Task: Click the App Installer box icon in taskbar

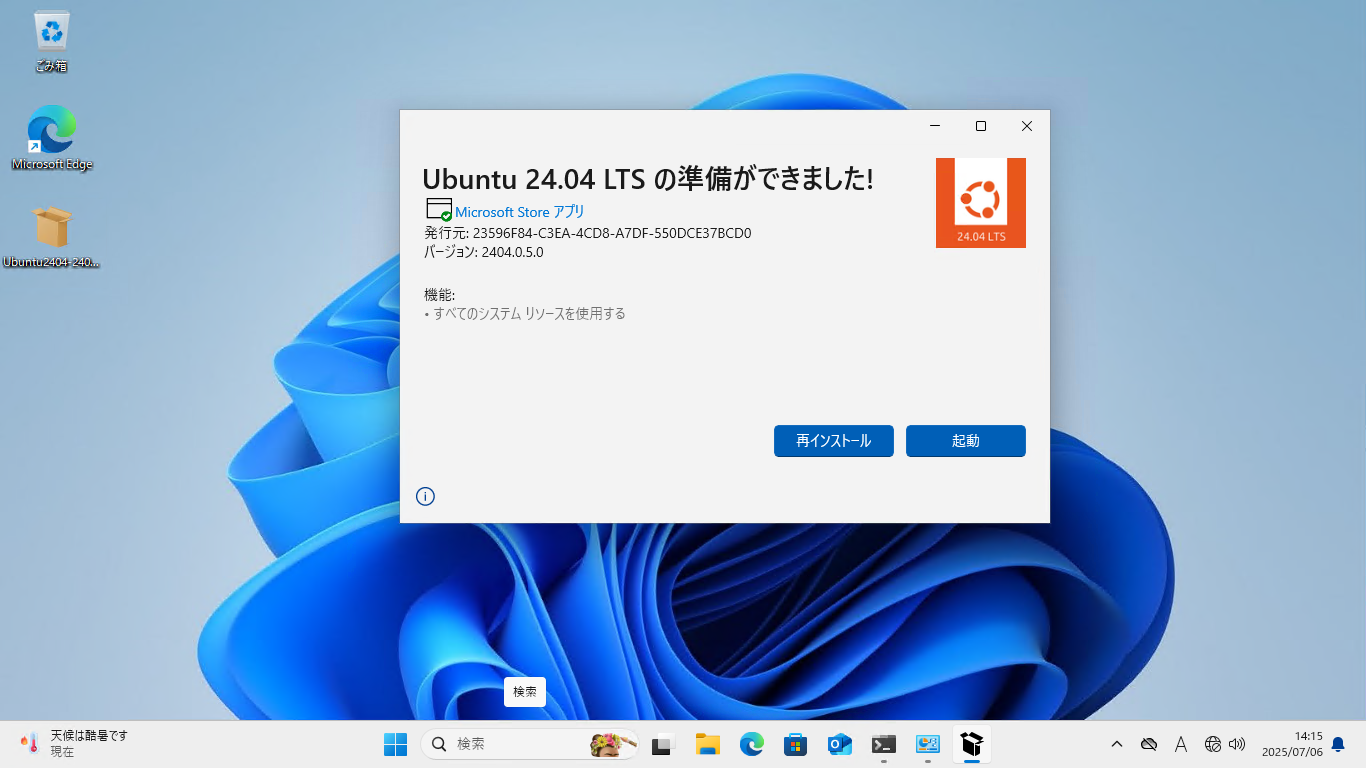Action: coord(972,744)
